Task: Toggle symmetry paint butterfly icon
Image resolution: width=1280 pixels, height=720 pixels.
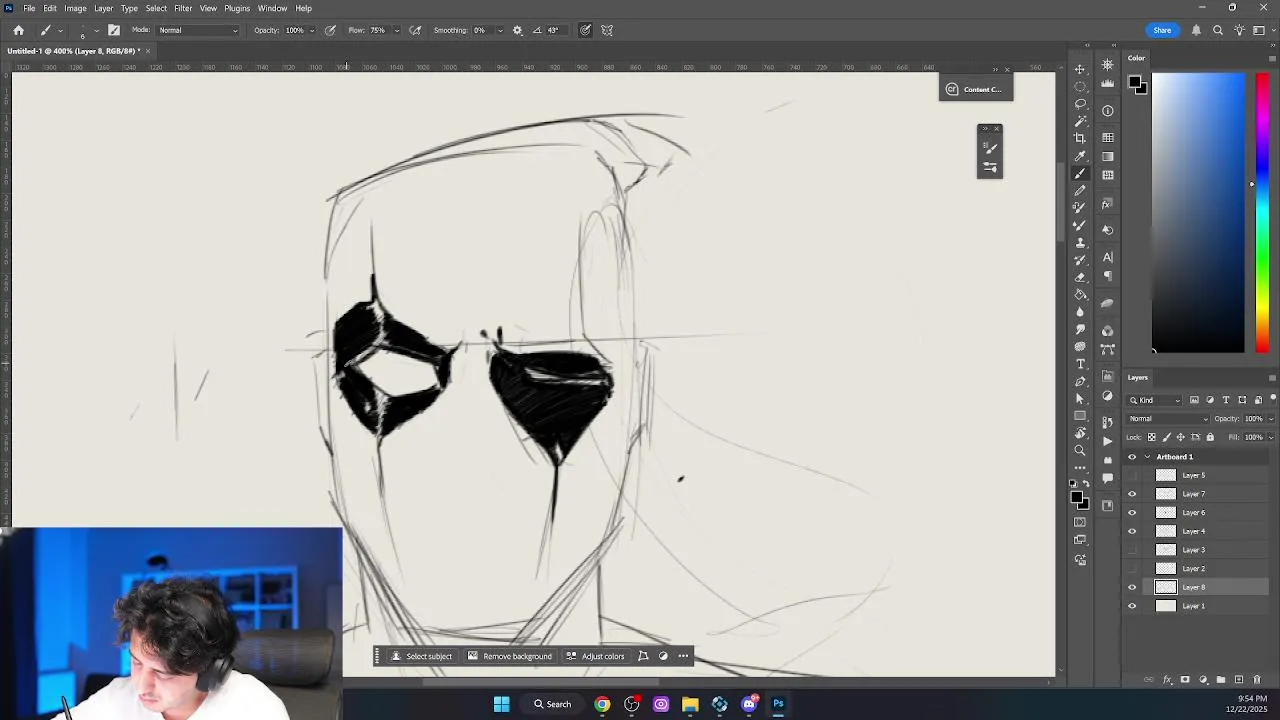Action: 607,30
